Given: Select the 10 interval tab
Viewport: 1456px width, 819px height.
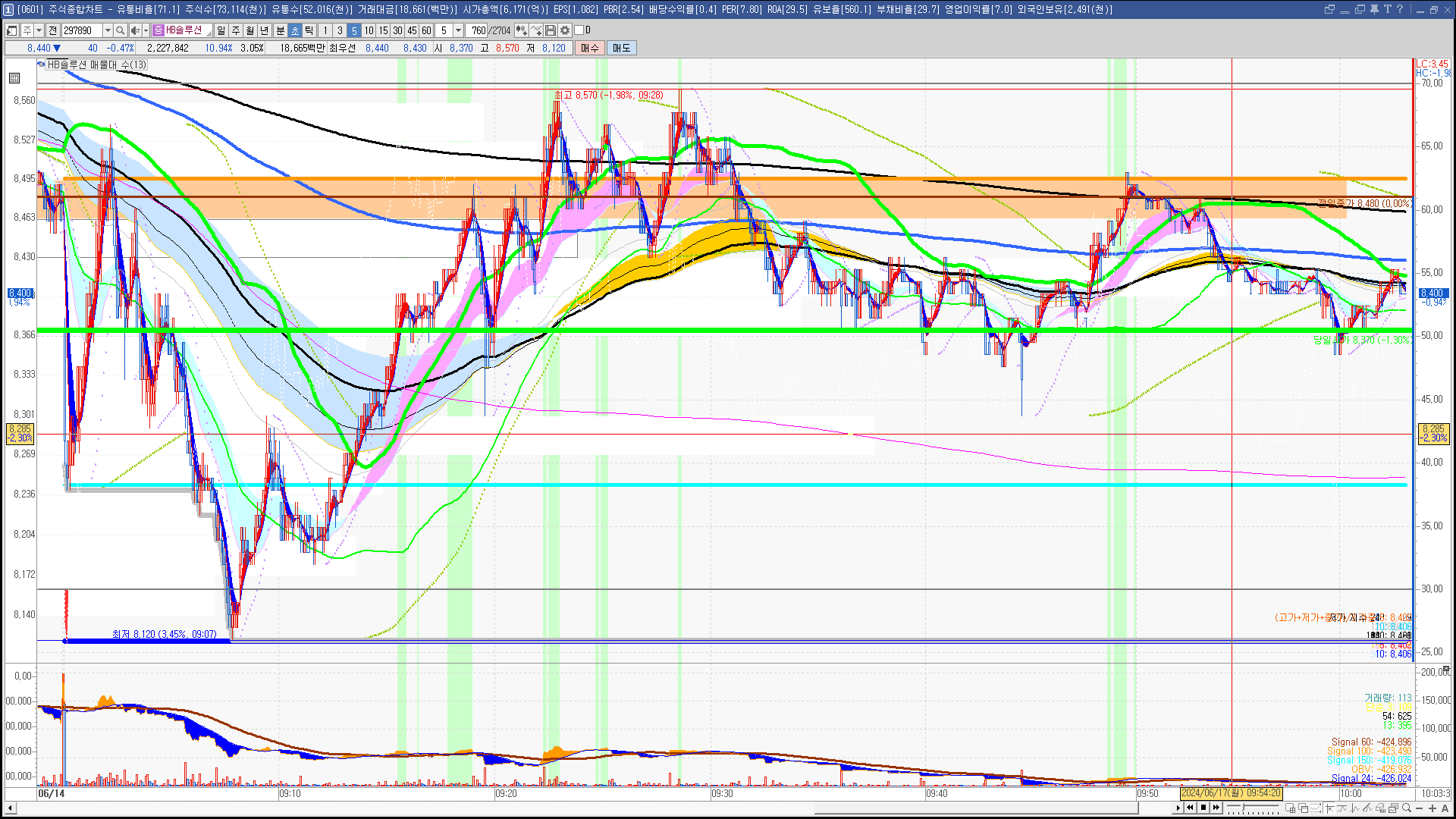Looking at the screenshot, I should 369,30.
